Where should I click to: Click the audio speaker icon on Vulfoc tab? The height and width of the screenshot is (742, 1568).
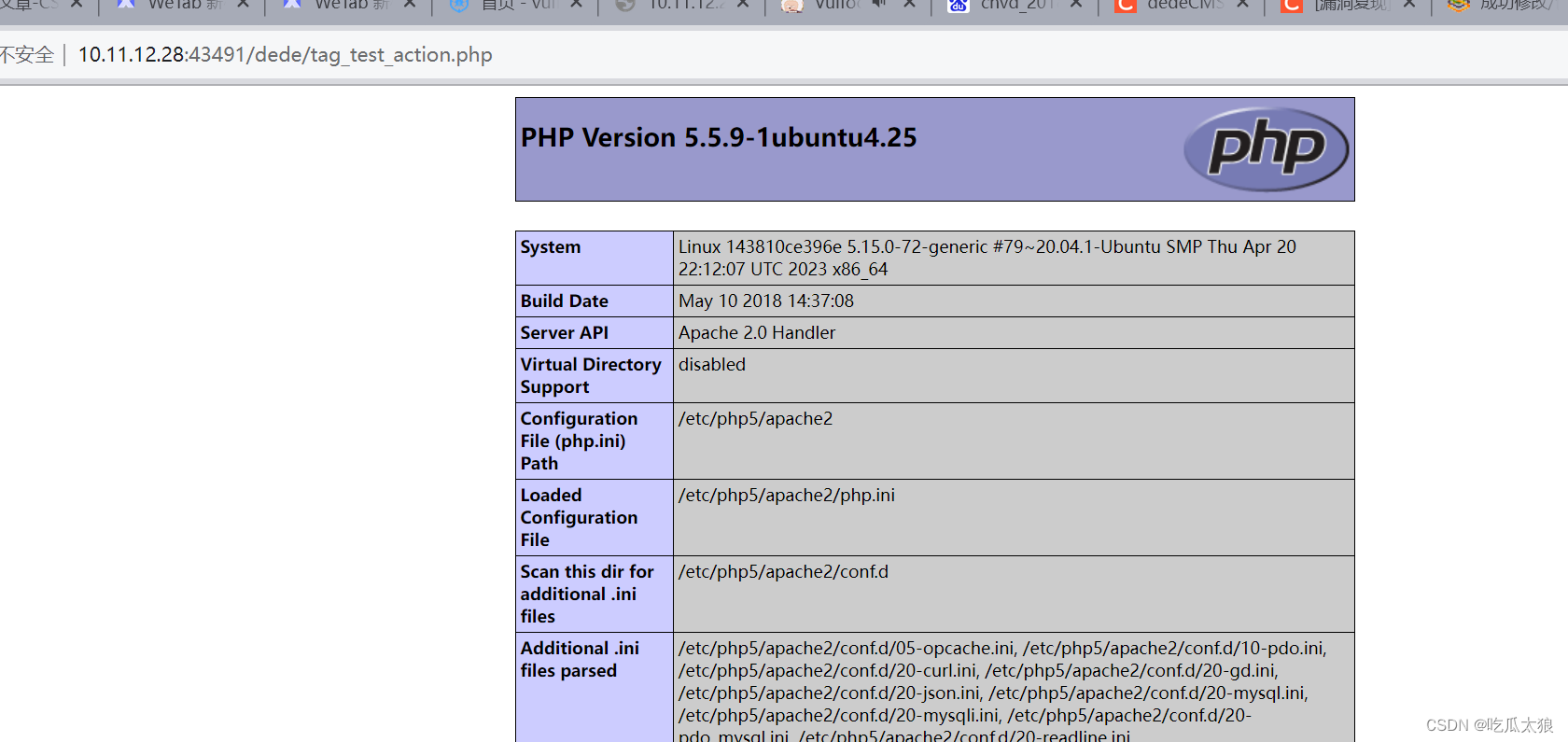pos(878,5)
